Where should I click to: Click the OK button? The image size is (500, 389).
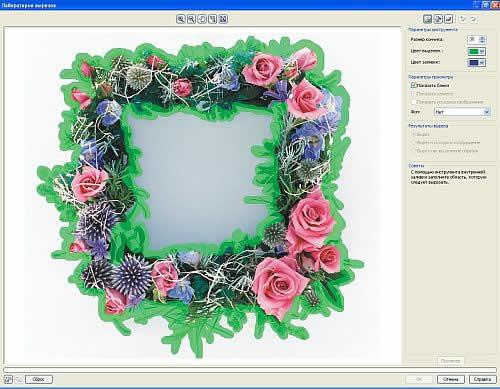coord(419,379)
